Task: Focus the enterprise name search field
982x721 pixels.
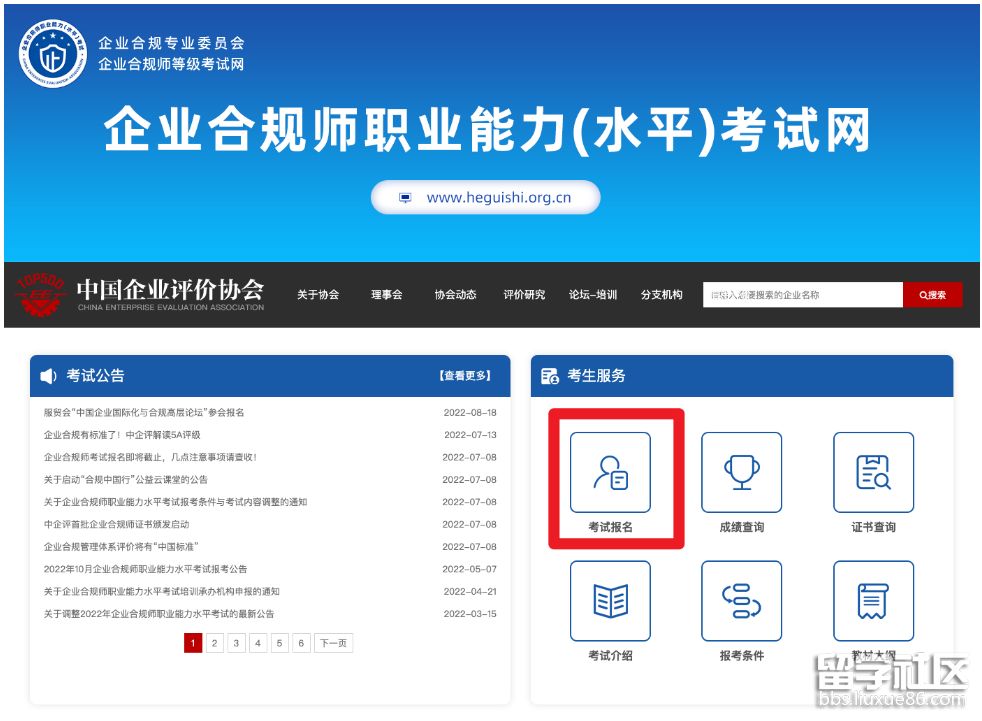Action: [x=802, y=295]
